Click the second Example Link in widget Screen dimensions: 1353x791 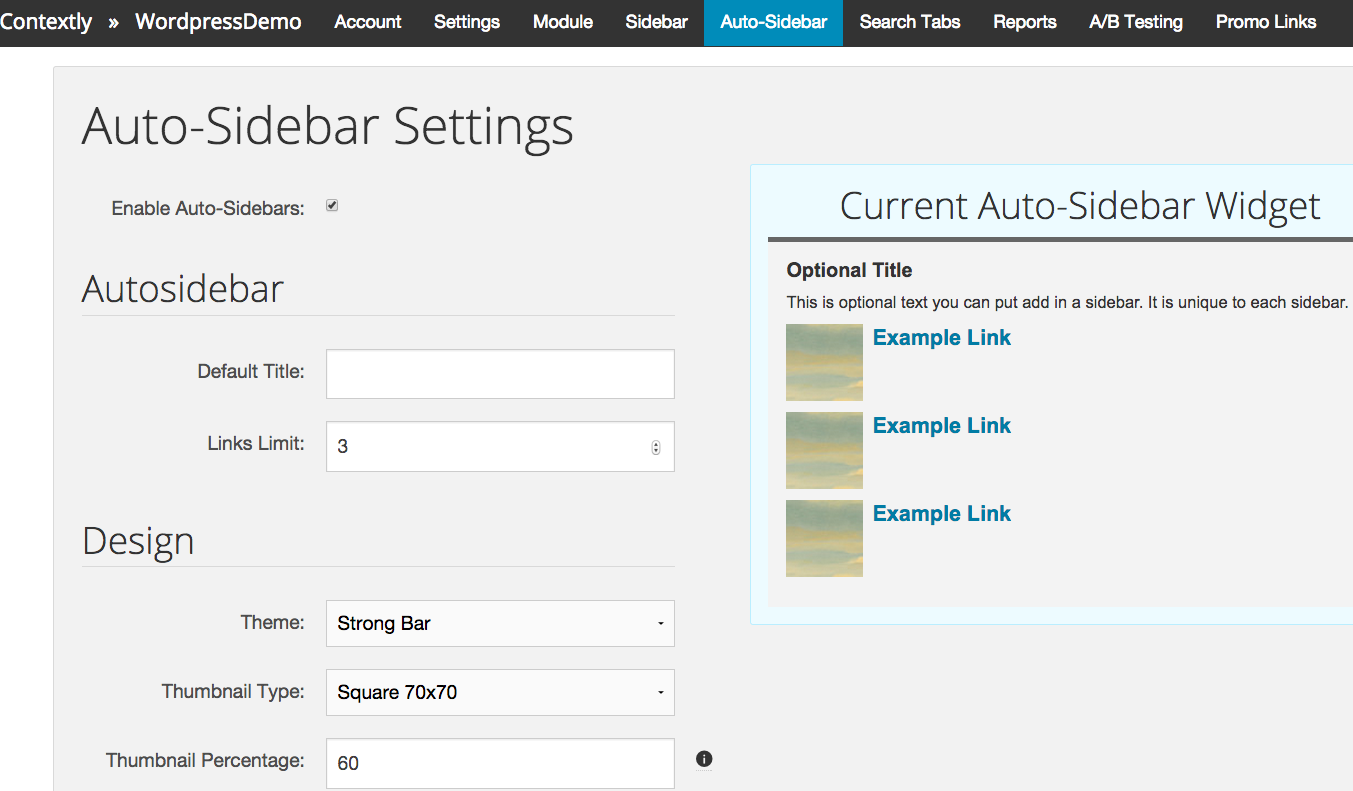pos(942,426)
